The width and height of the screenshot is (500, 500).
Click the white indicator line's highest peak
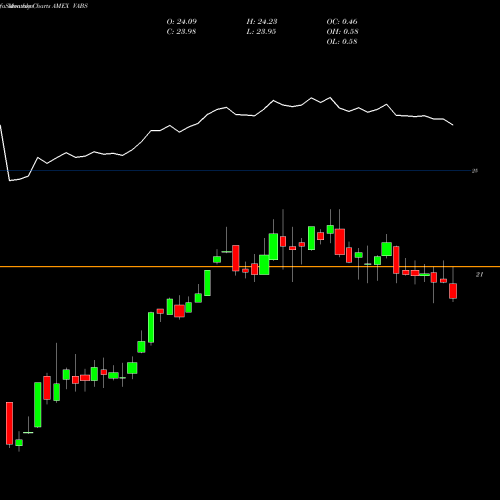[x=330, y=98]
